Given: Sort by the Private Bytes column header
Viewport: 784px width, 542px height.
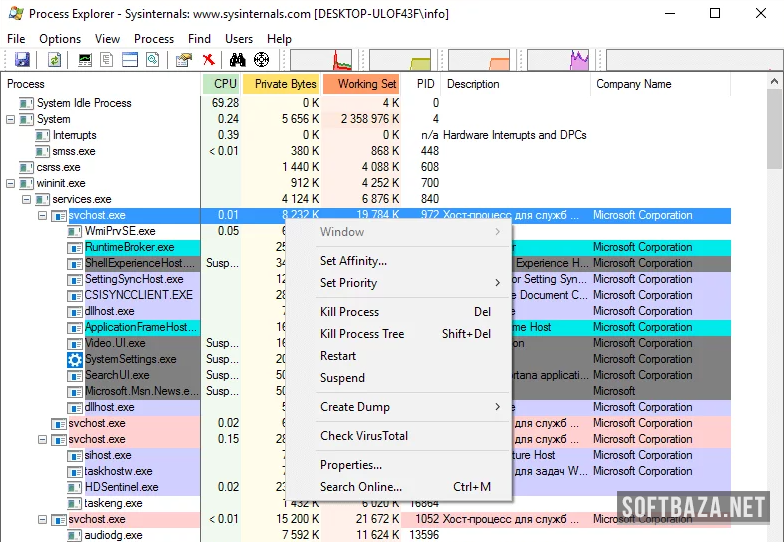Looking at the screenshot, I should coord(285,84).
